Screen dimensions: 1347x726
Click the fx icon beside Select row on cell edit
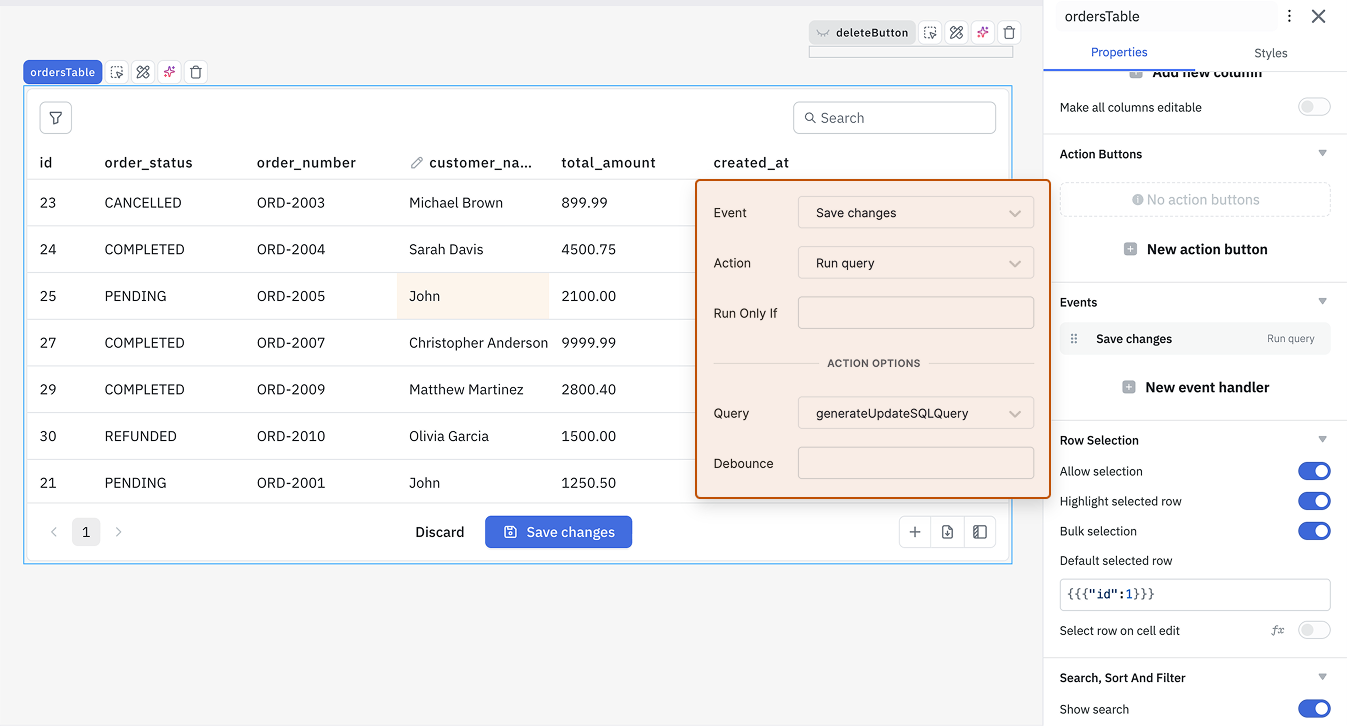(1277, 631)
